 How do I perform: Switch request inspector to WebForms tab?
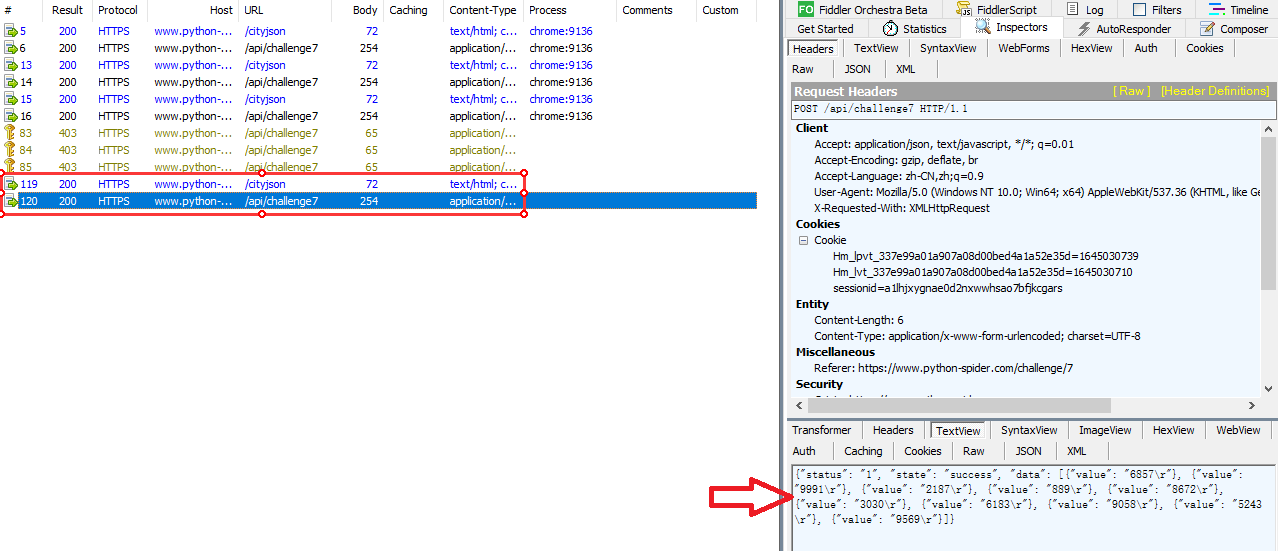point(1024,48)
